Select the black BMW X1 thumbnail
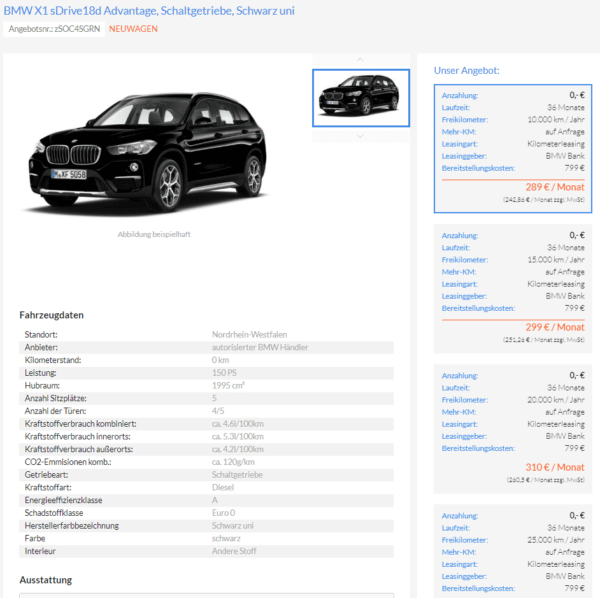 [x=361, y=98]
